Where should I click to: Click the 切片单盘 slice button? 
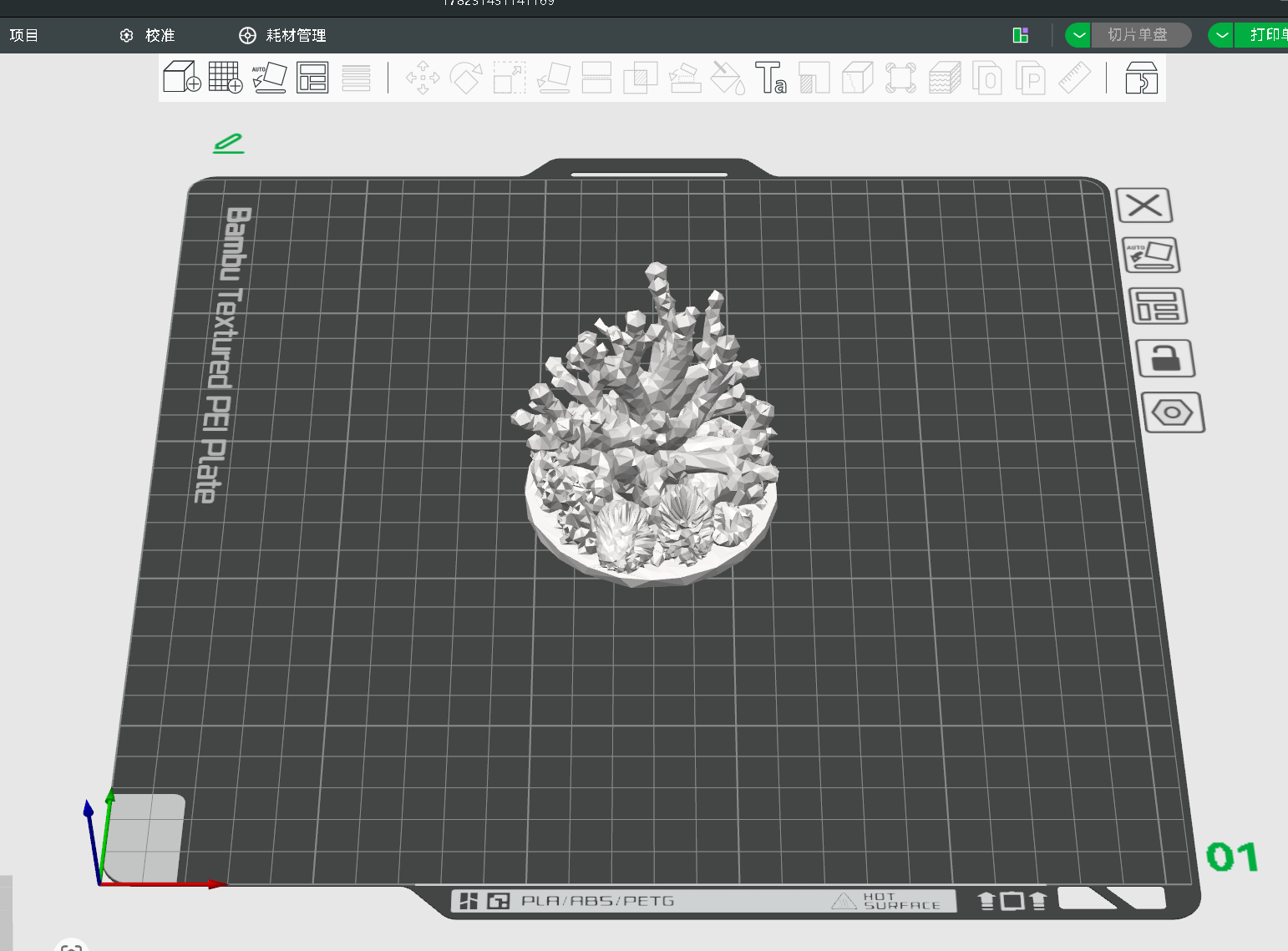pyautogui.click(x=1141, y=35)
